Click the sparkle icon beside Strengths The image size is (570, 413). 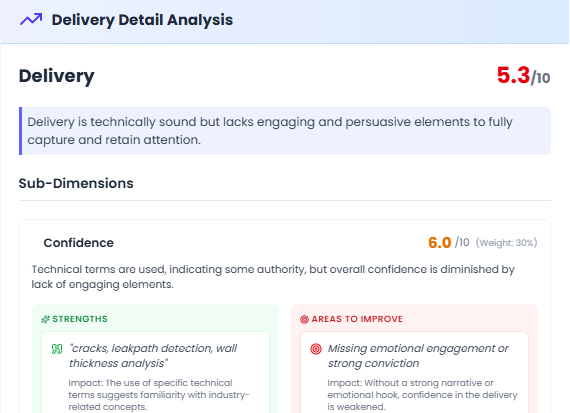tap(45, 319)
